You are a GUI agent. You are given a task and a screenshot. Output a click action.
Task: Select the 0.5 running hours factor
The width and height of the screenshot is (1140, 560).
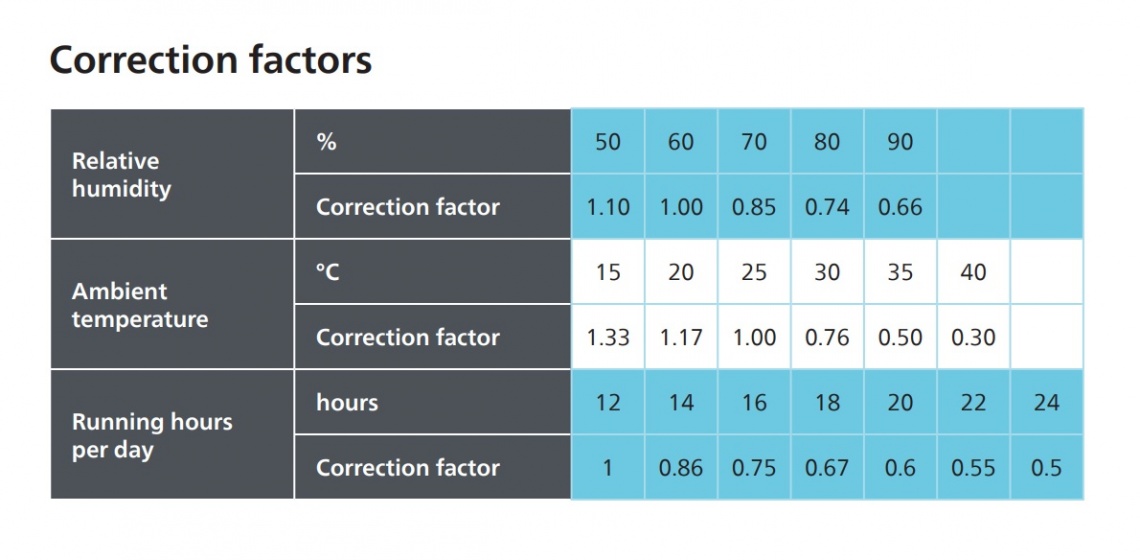(x=1046, y=468)
